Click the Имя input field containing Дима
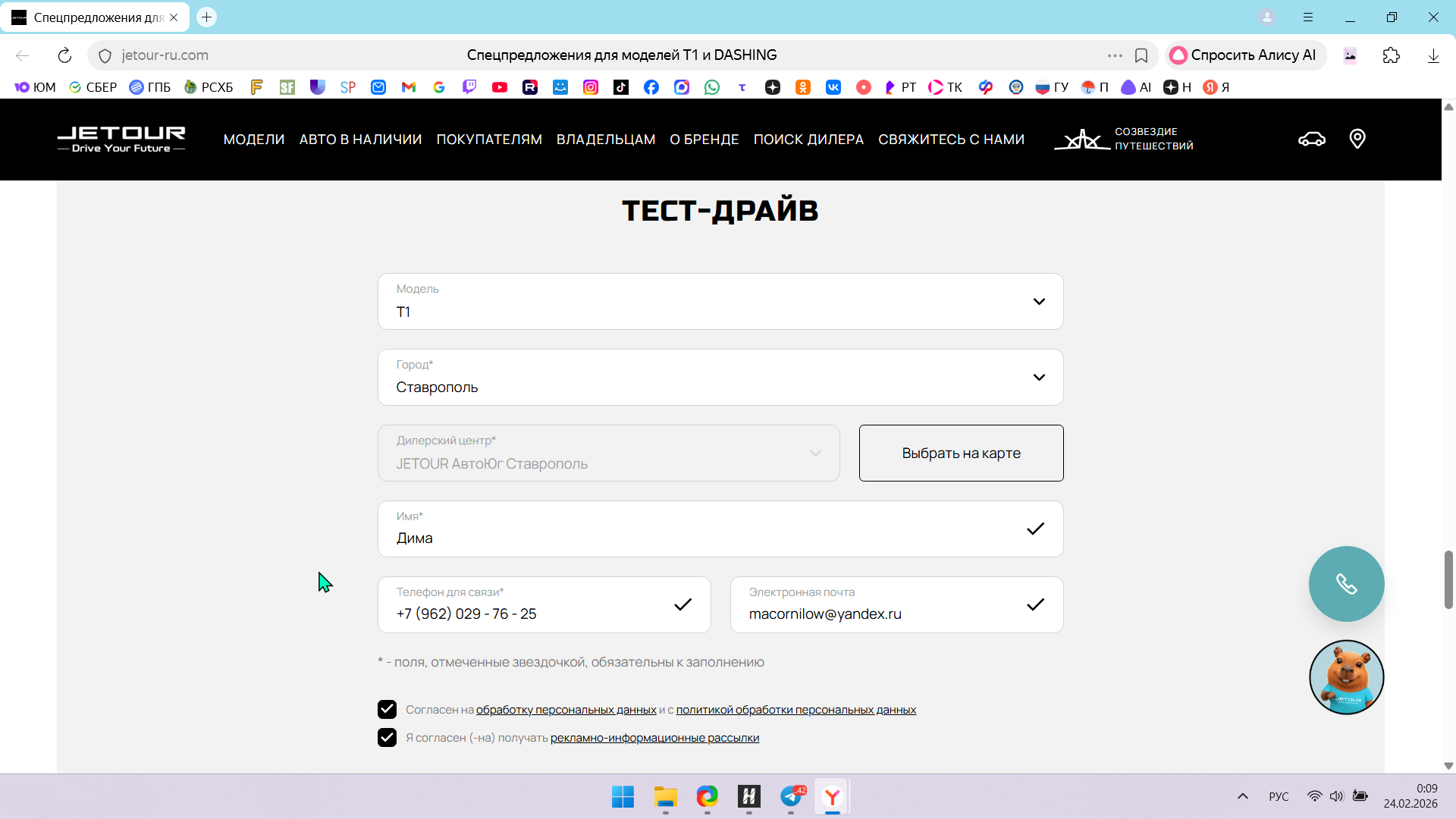 pos(705,538)
